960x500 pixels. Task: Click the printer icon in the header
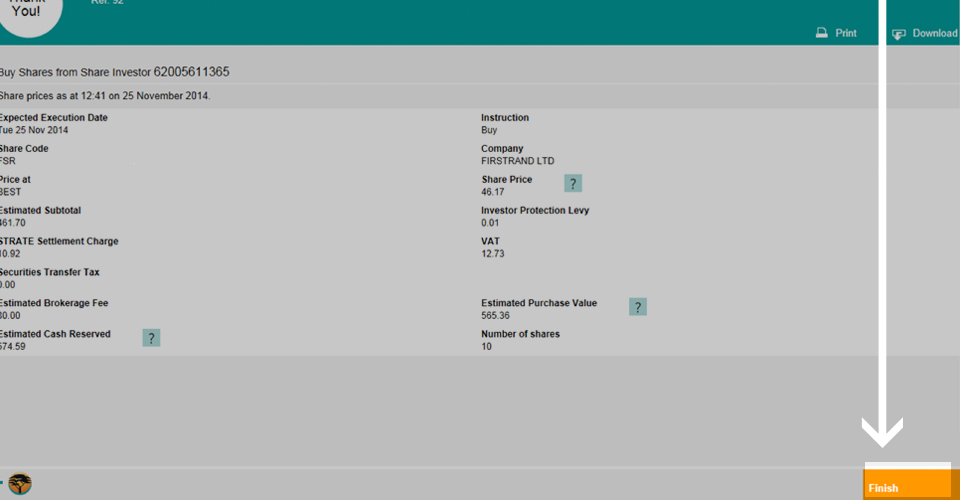[x=821, y=33]
